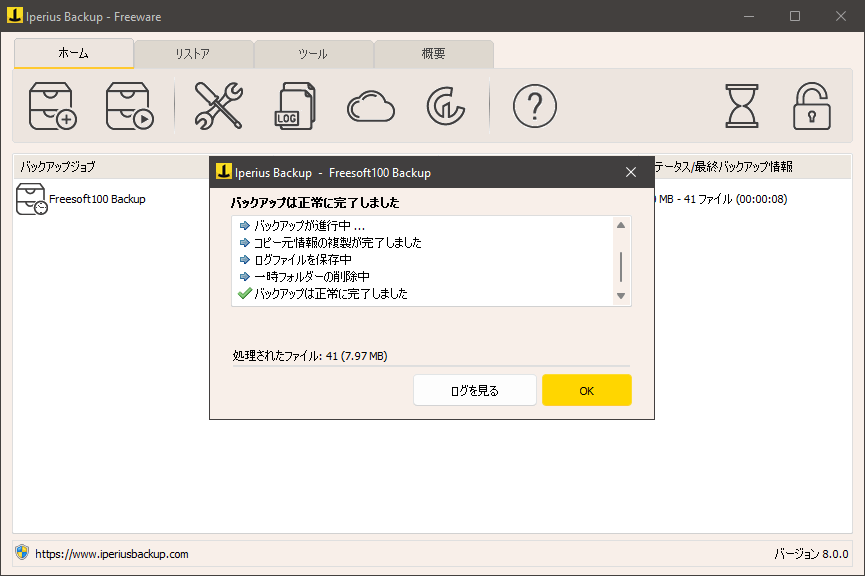Maximize the Iperius Backup window
865x576 pixels.
point(795,16)
